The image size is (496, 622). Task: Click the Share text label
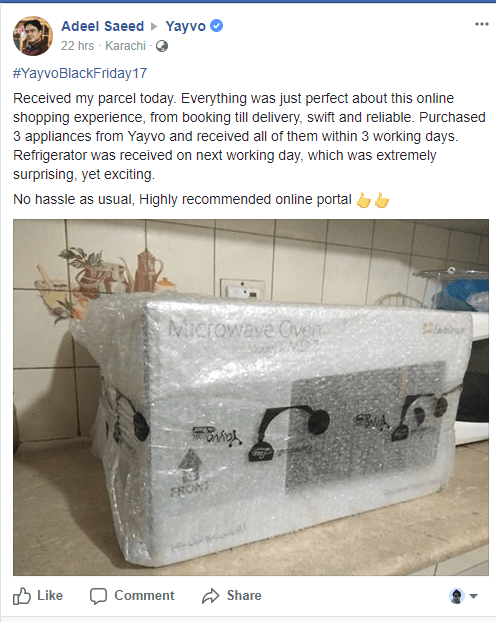244,595
